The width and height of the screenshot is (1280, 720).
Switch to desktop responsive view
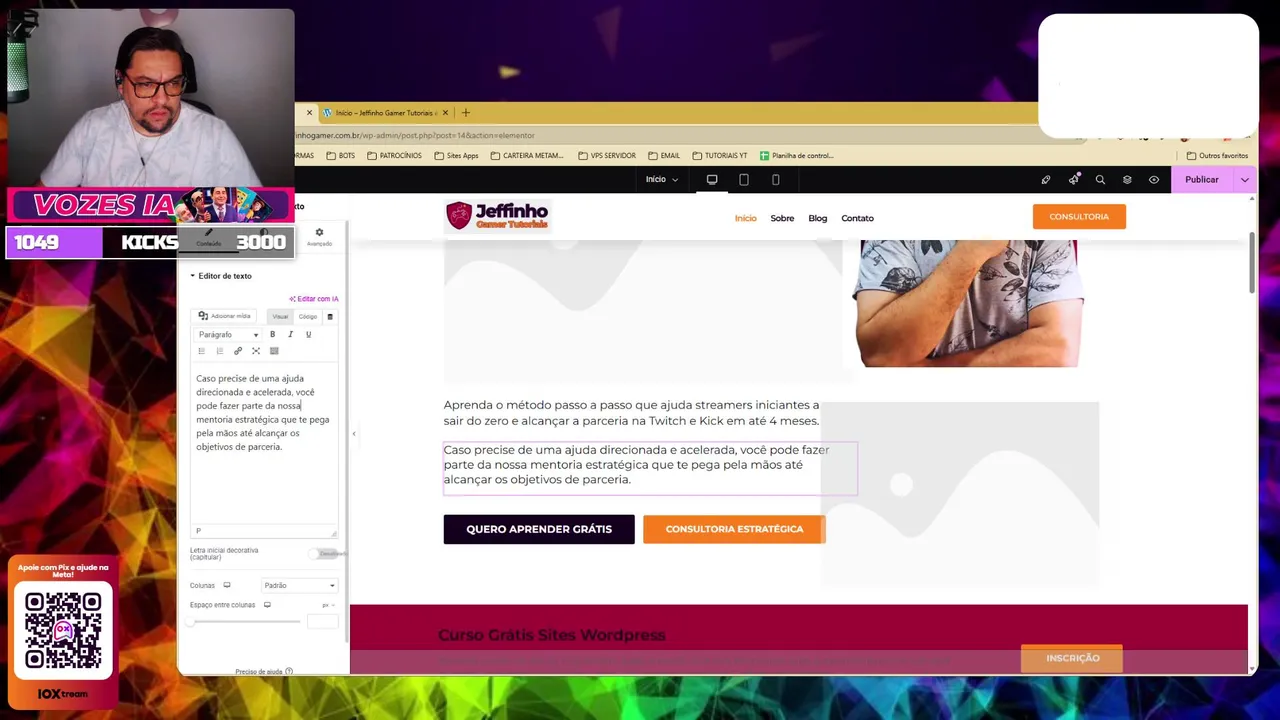pos(712,180)
